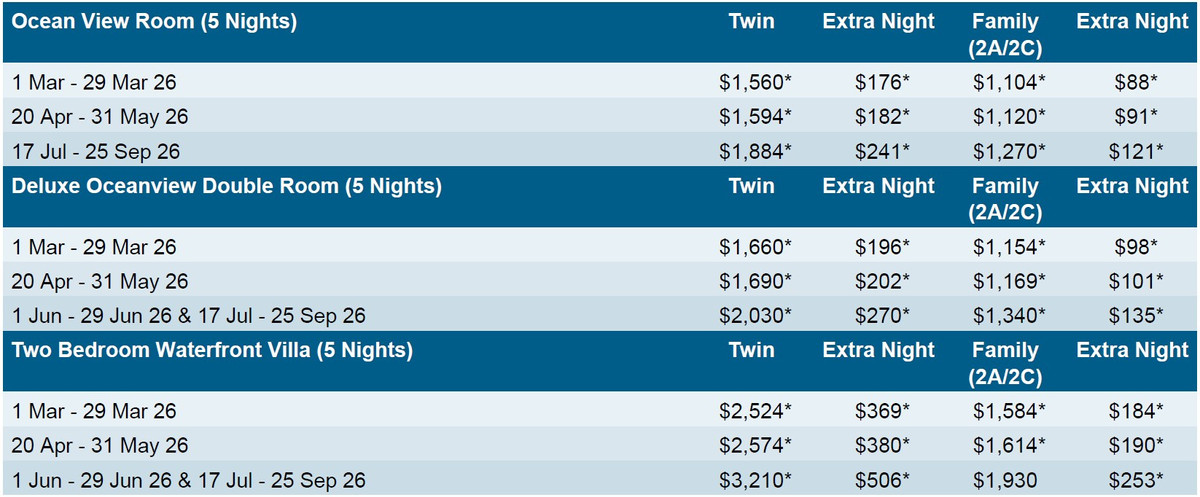Select the $1,104* family price
Viewport: 1200px width, 497px height.
1008,83
